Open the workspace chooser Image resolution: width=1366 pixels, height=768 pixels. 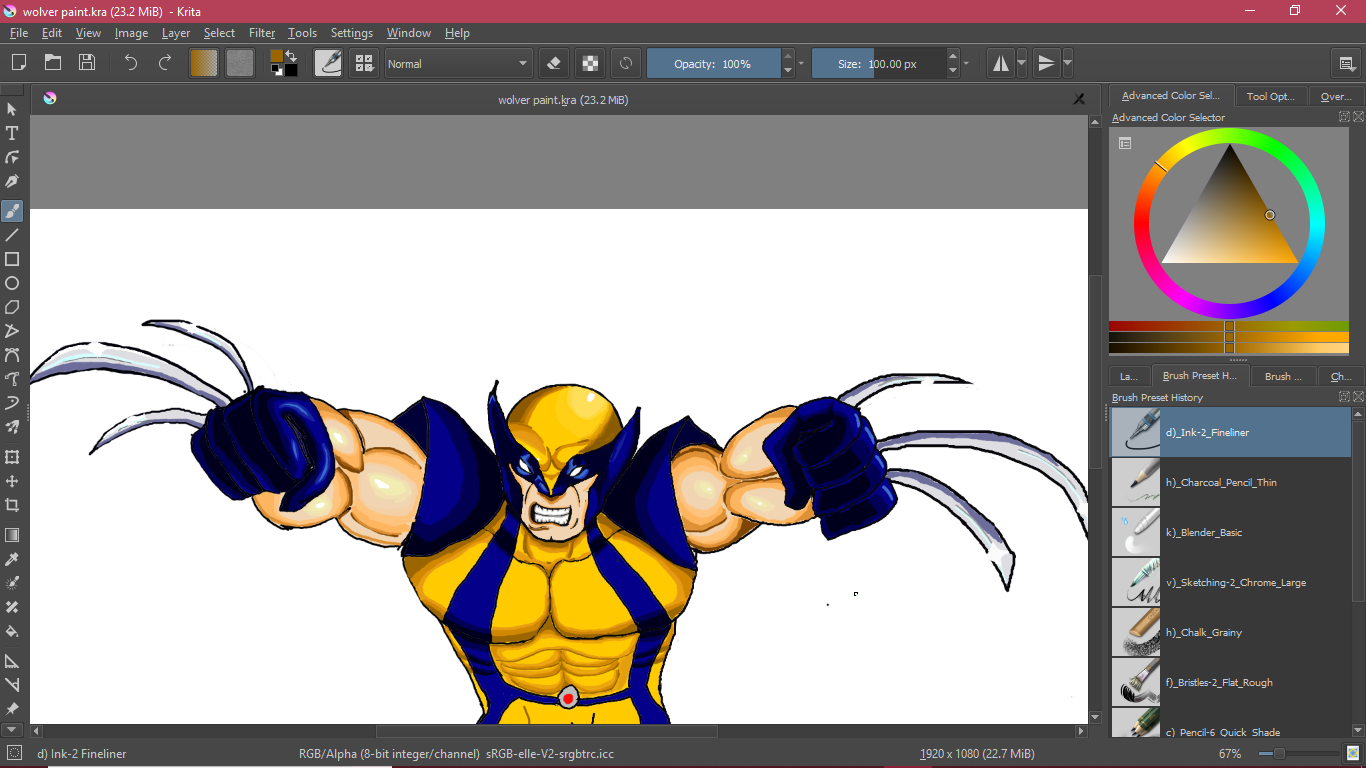click(x=1348, y=63)
